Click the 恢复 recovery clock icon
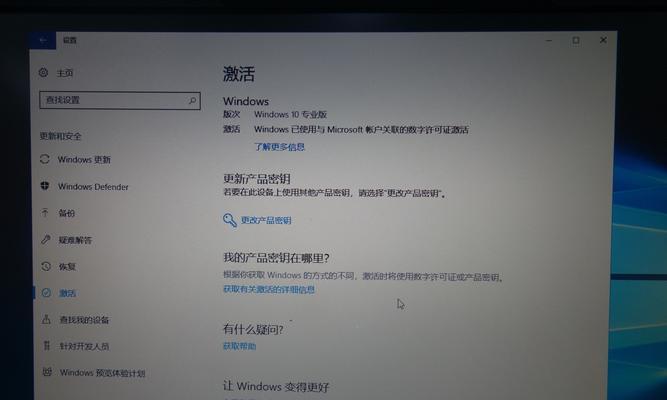Viewport: 667px width, 400px height. pyautogui.click(x=46, y=266)
